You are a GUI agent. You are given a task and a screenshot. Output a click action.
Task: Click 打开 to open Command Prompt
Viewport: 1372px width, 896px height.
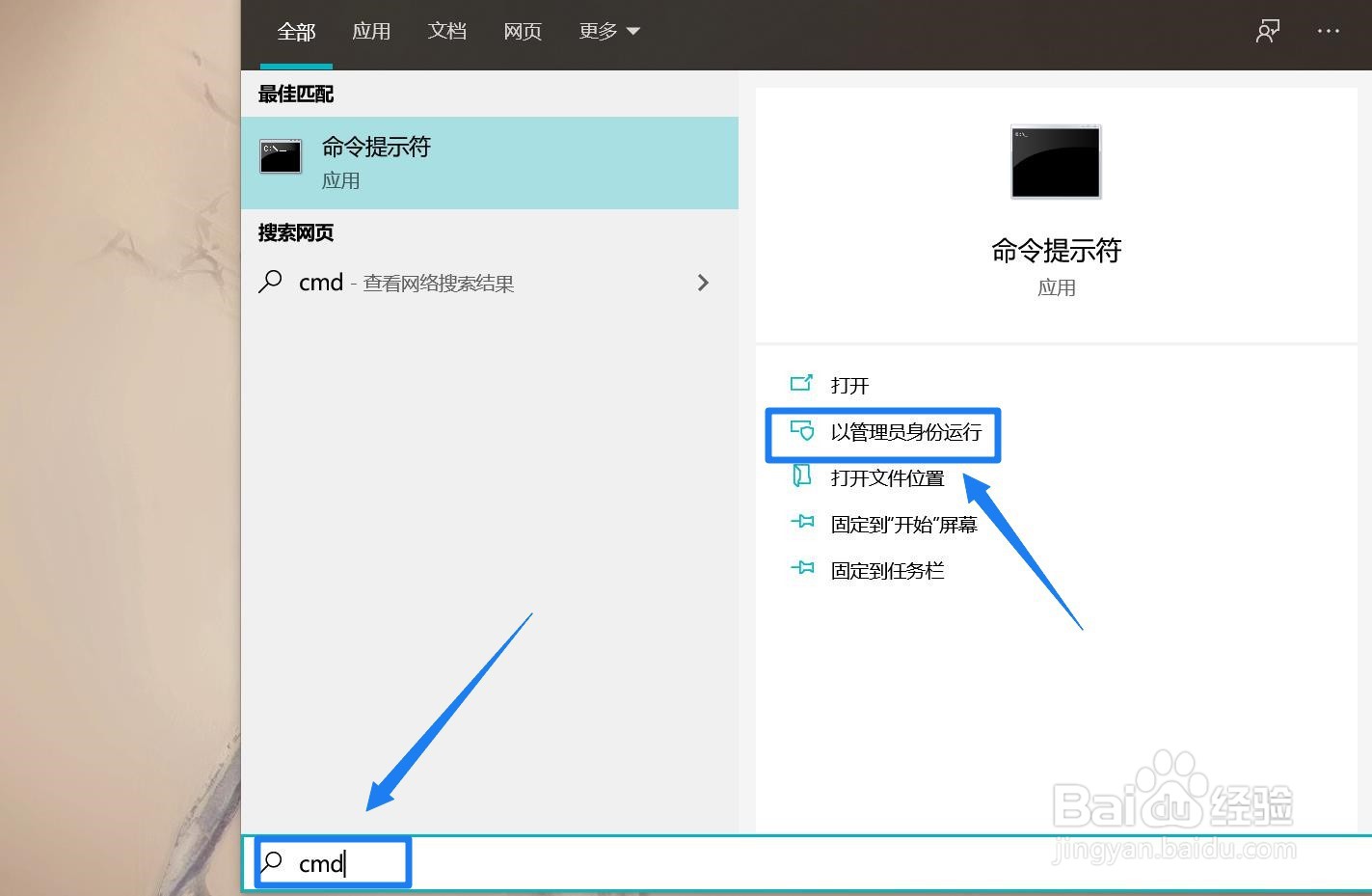[849, 386]
